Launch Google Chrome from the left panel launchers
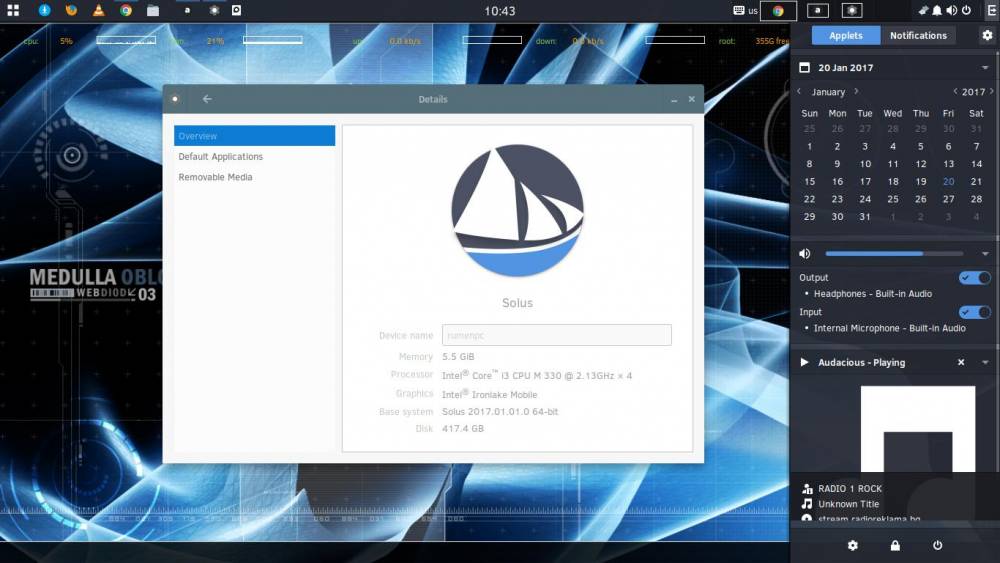1000x563 pixels. pyautogui.click(x=126, y=10)
